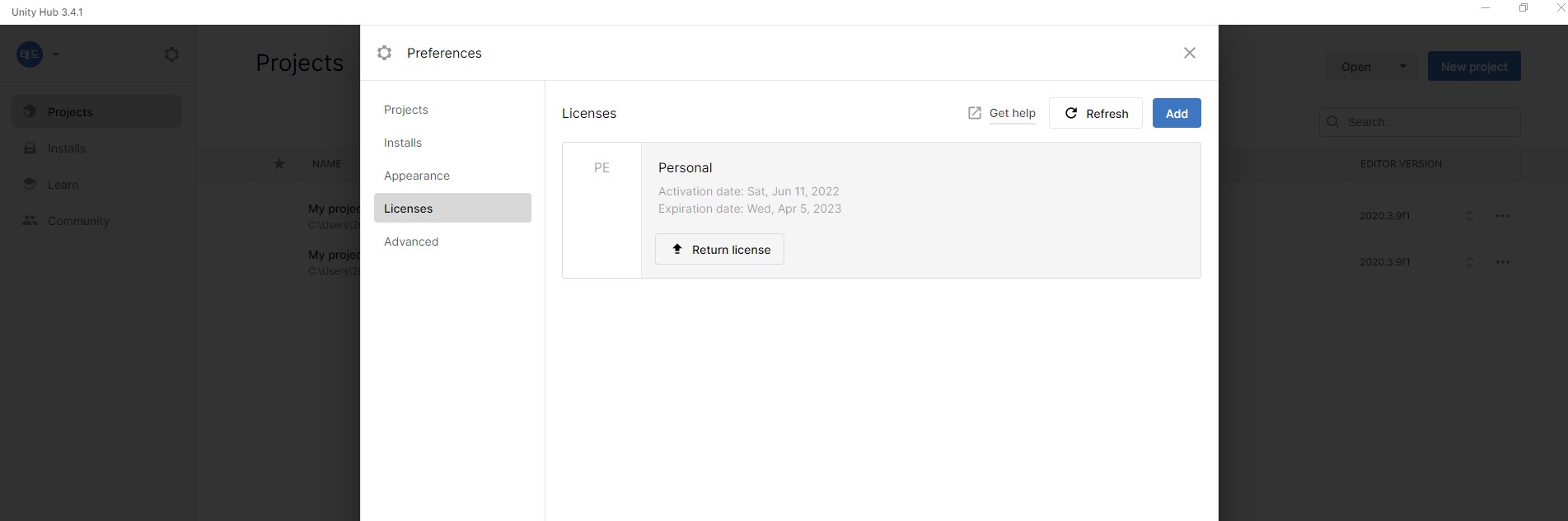Return the Personal license
The image size is (1568, 521).
[x=719, y=249]
